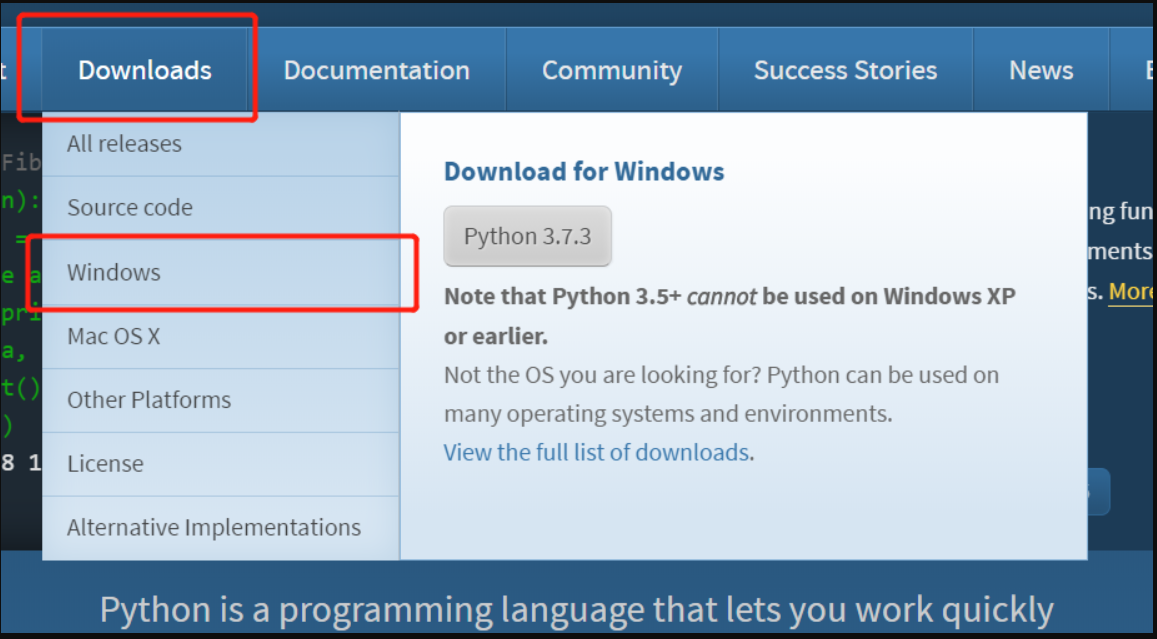Click the yellow More link at right edge

(x=1130, y=291)
